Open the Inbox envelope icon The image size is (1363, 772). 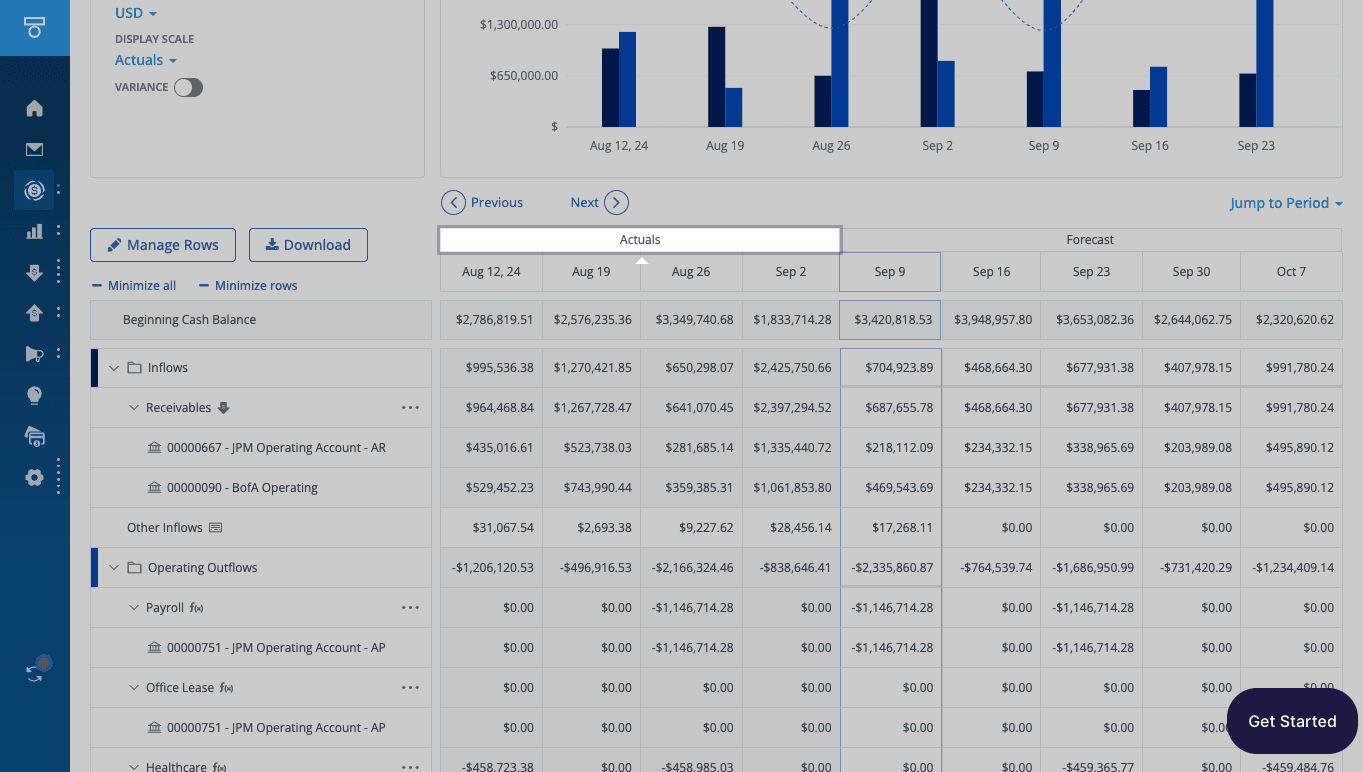click(34, 150)
